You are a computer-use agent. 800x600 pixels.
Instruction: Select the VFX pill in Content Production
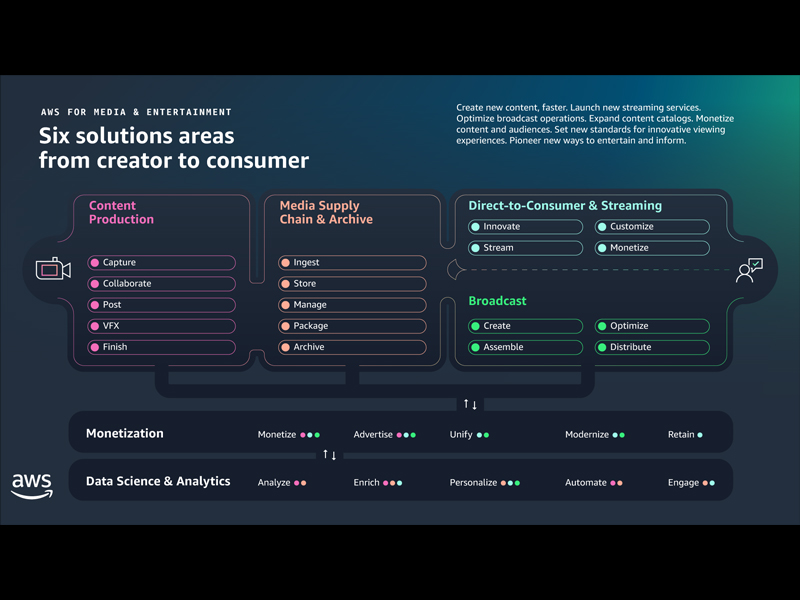pyautogui.click(x=162, y=326)
